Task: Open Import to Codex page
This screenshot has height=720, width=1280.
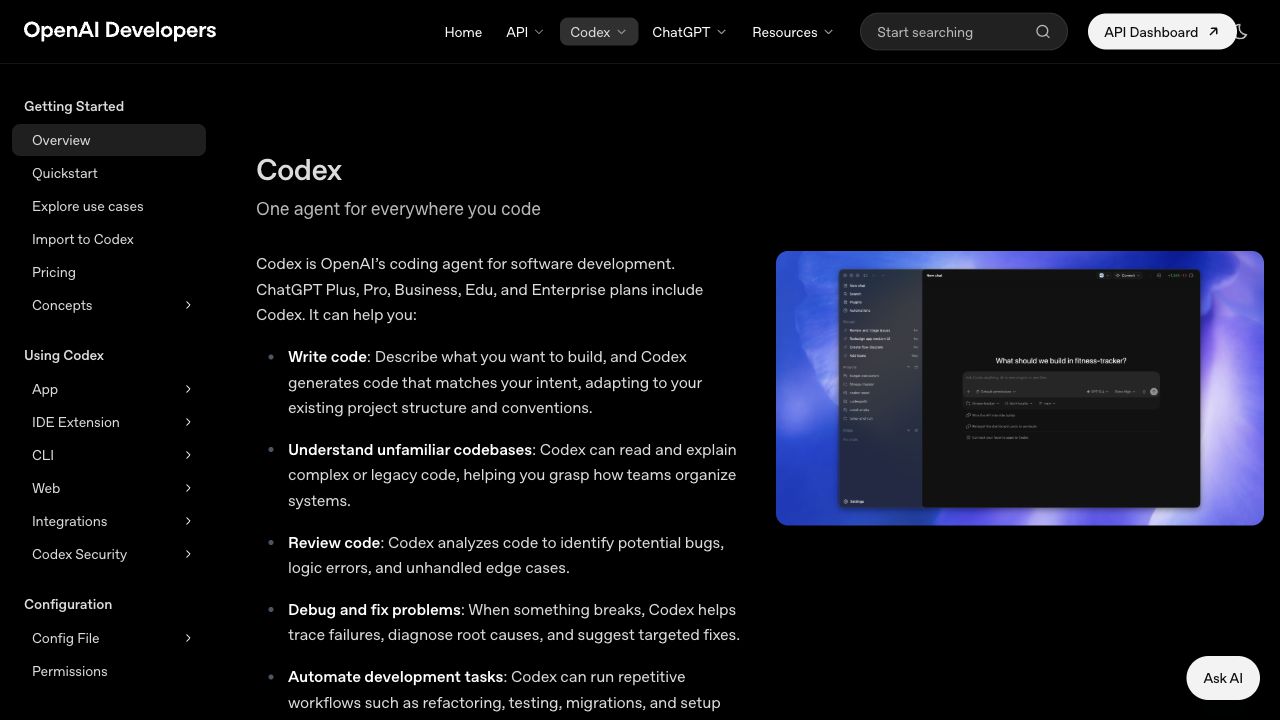Action: pos(83,239)
